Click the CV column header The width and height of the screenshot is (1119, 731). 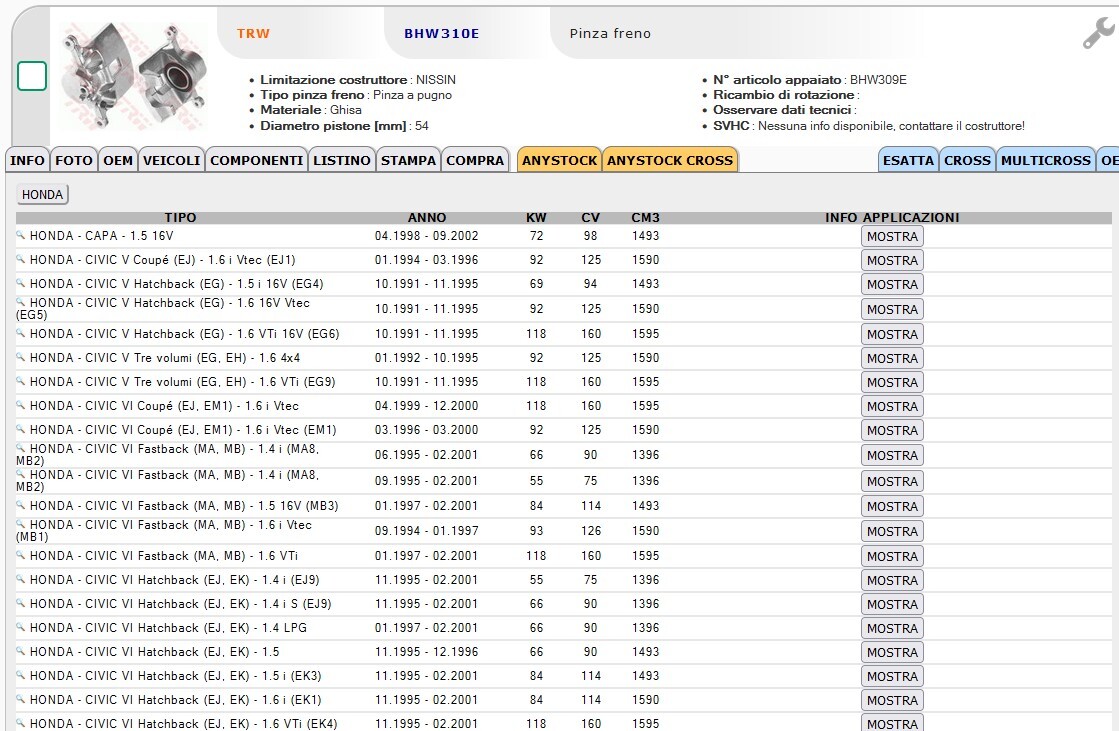[x=590, y=218]
